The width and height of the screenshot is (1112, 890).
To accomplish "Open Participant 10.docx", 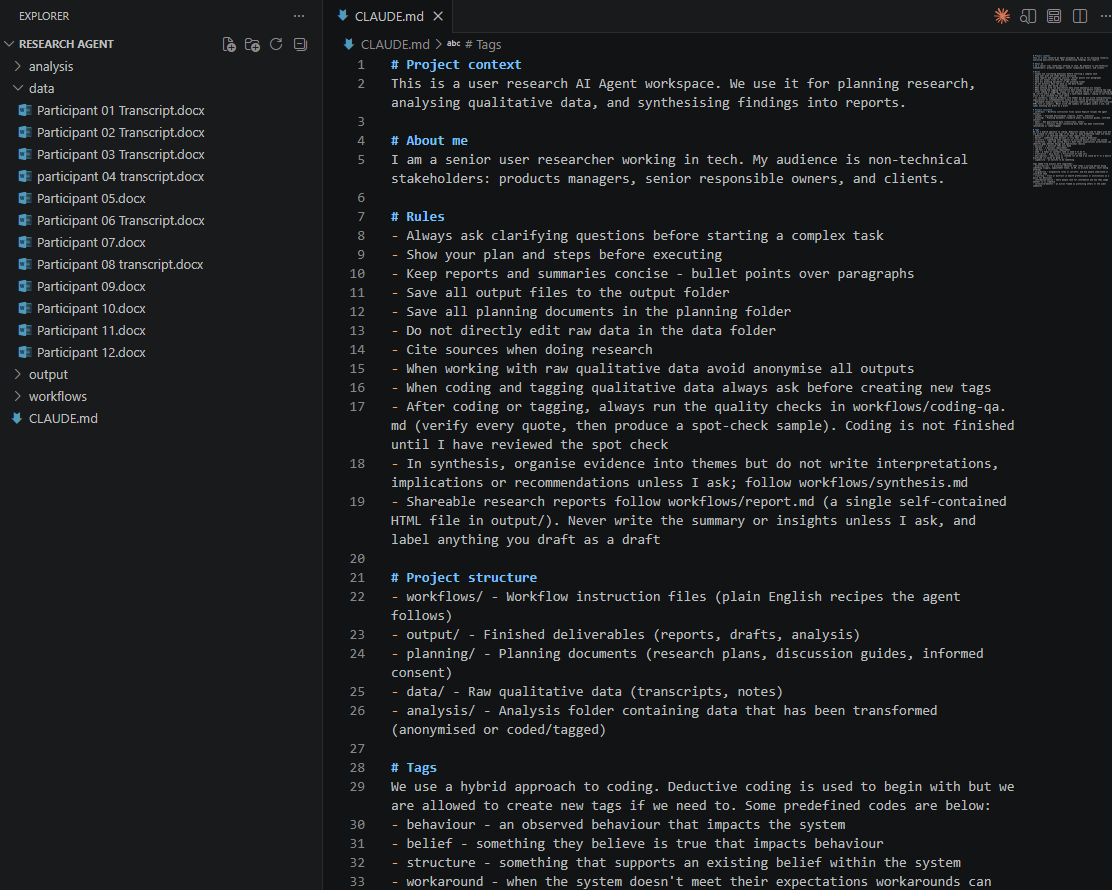I will pos(91,308).
